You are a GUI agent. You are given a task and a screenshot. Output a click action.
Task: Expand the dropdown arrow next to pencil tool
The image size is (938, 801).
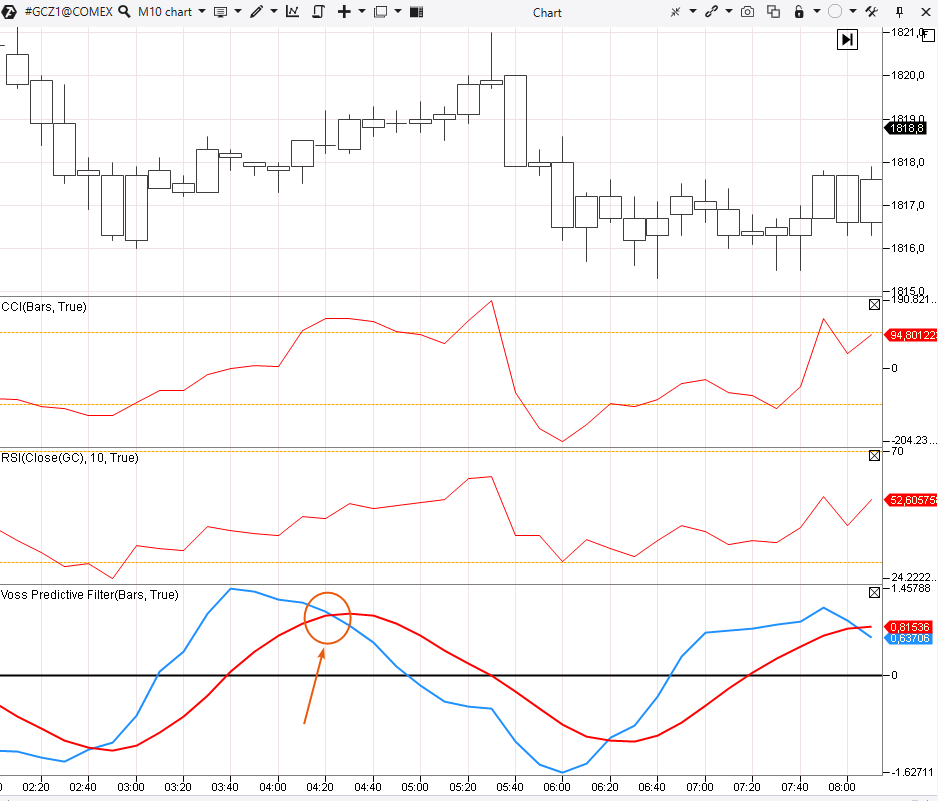point(273,12)
